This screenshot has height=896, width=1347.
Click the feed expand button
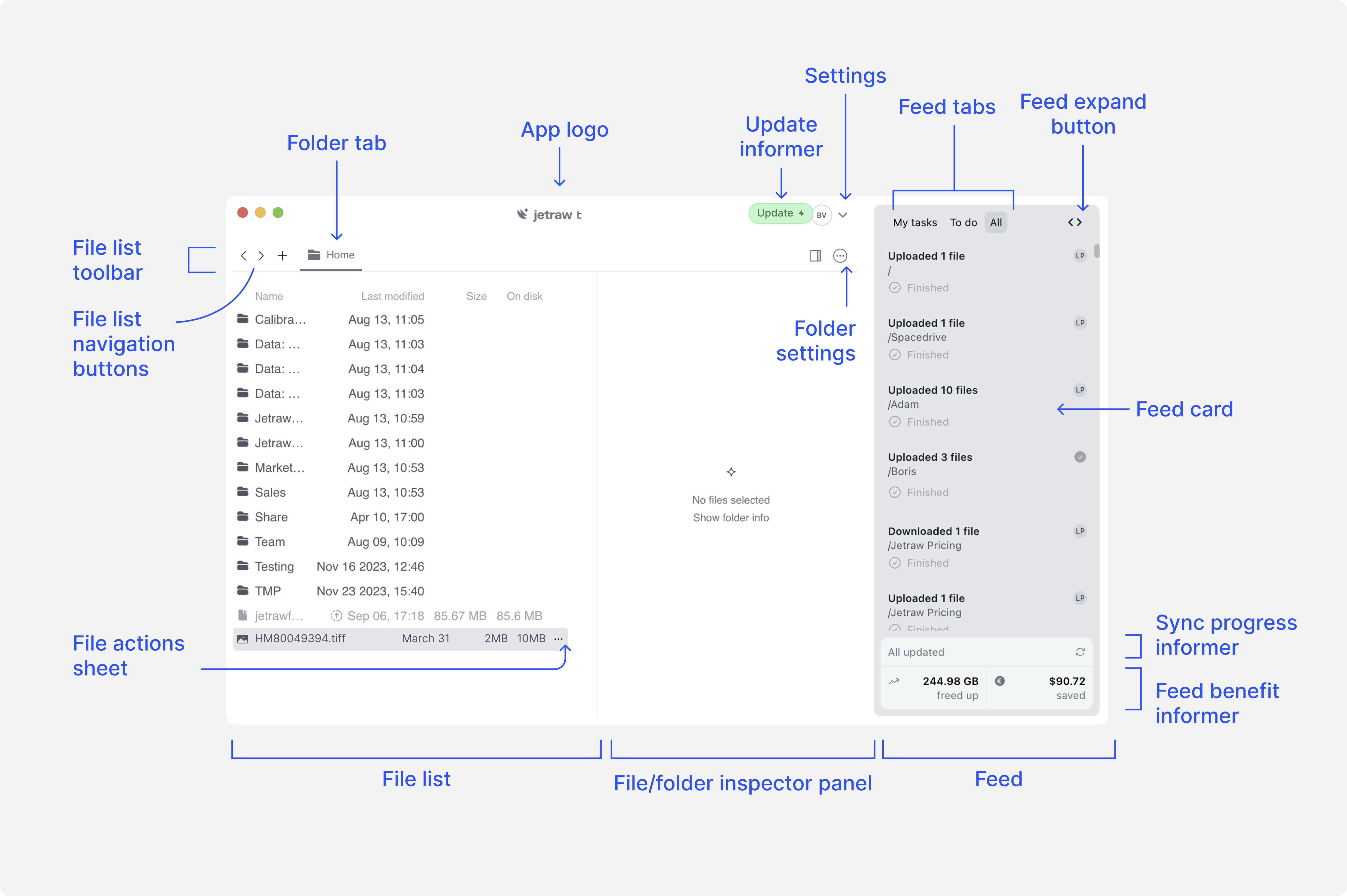click(1074, 222)
